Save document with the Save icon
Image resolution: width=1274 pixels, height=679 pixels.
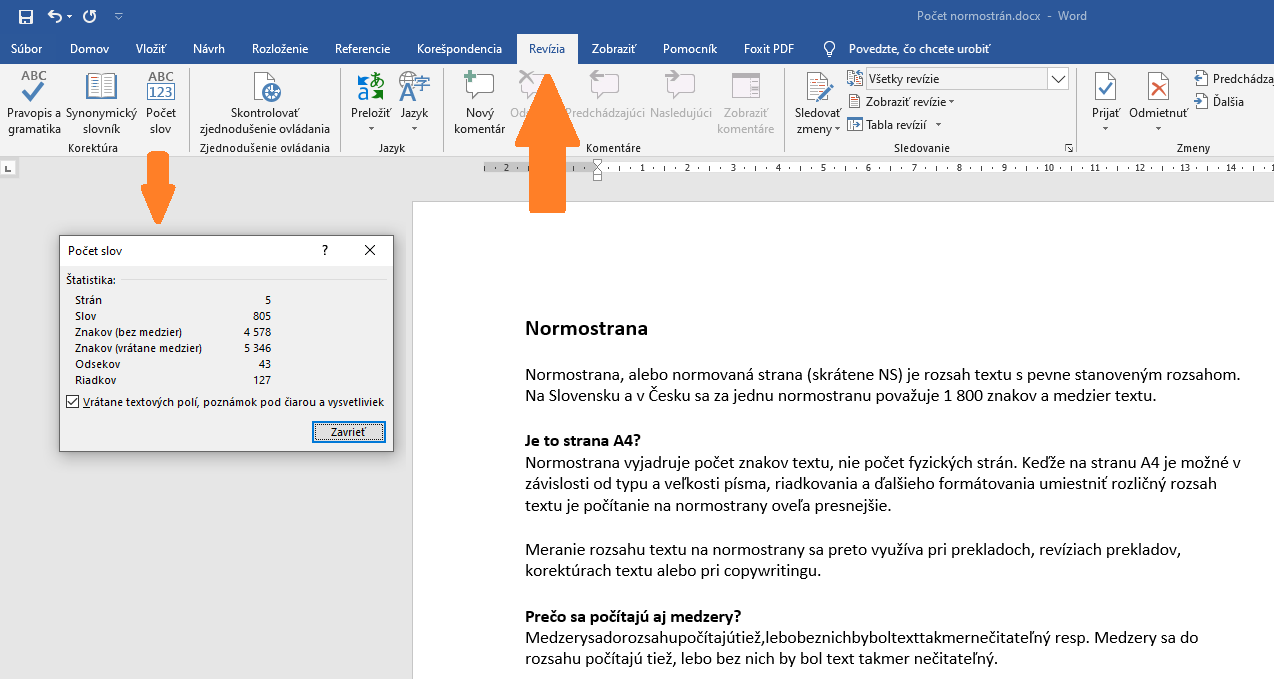[26, 16]
